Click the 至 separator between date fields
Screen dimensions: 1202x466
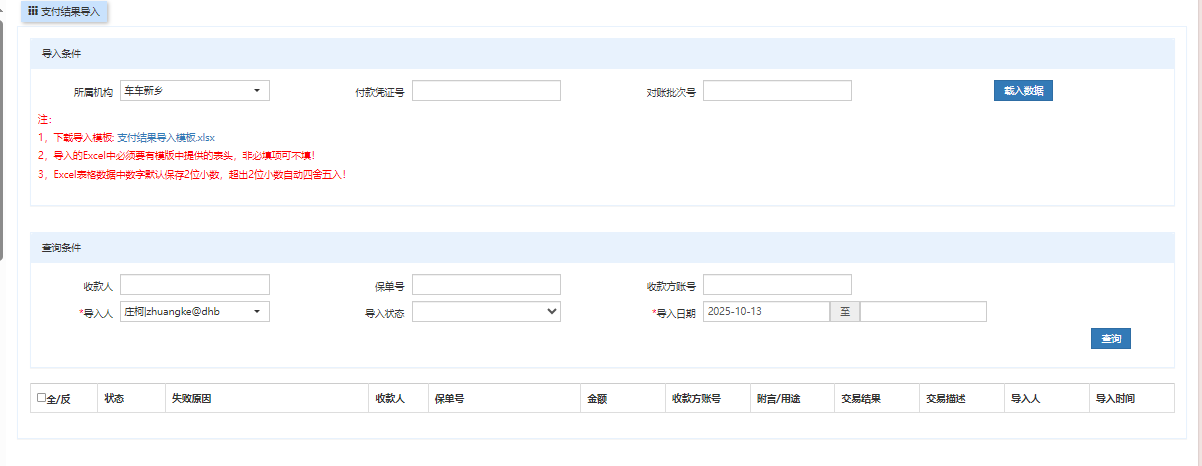click(845, 312)
